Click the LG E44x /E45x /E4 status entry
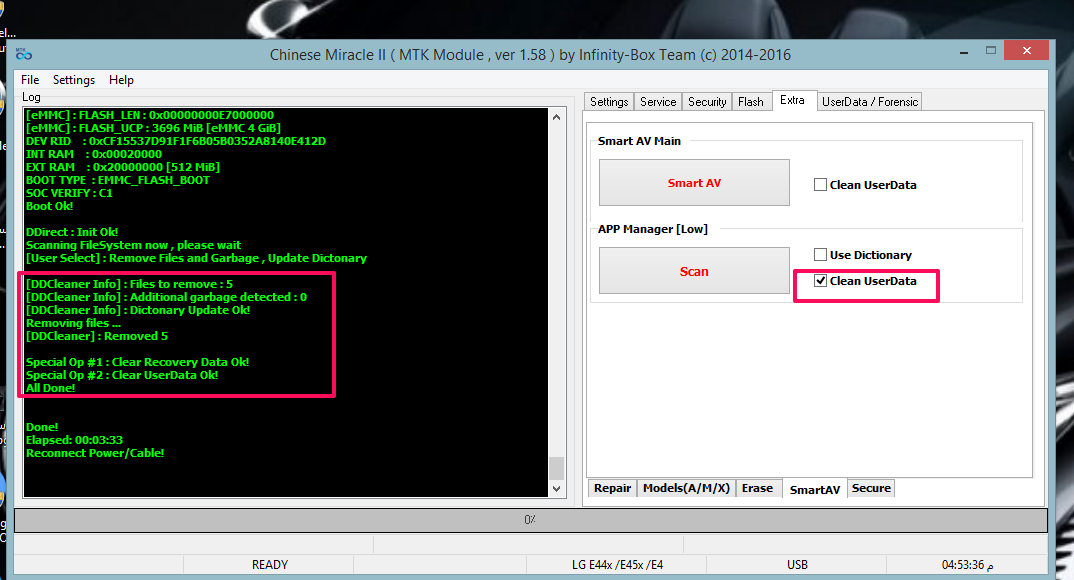This screenshot has height=580, width=1074. pyautogui.click(x=616, y=564)
